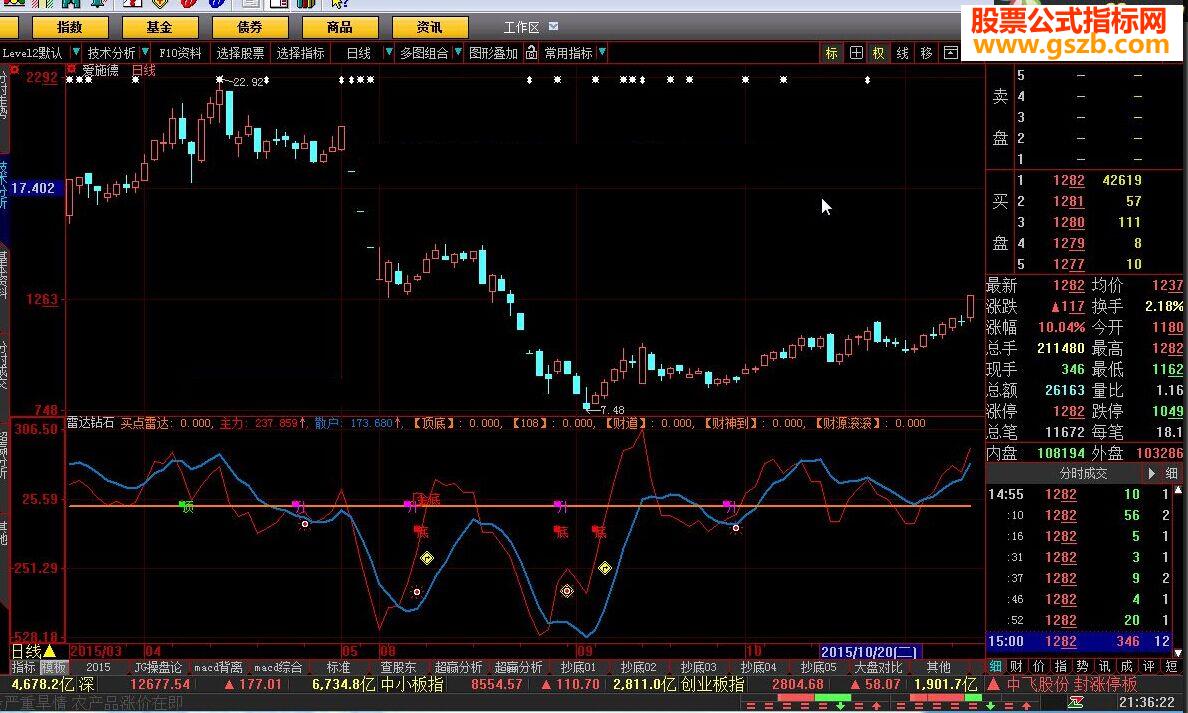
Task: Click the crosshair grid 田 icon
Action: coord(856,53)
